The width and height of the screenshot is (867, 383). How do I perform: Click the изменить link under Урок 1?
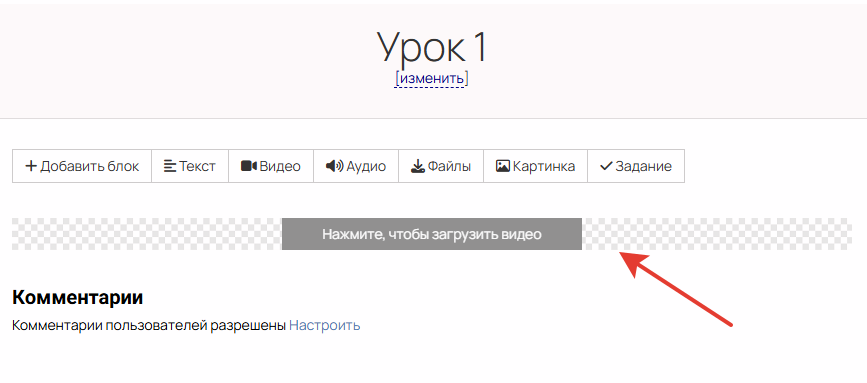point(432,78)
